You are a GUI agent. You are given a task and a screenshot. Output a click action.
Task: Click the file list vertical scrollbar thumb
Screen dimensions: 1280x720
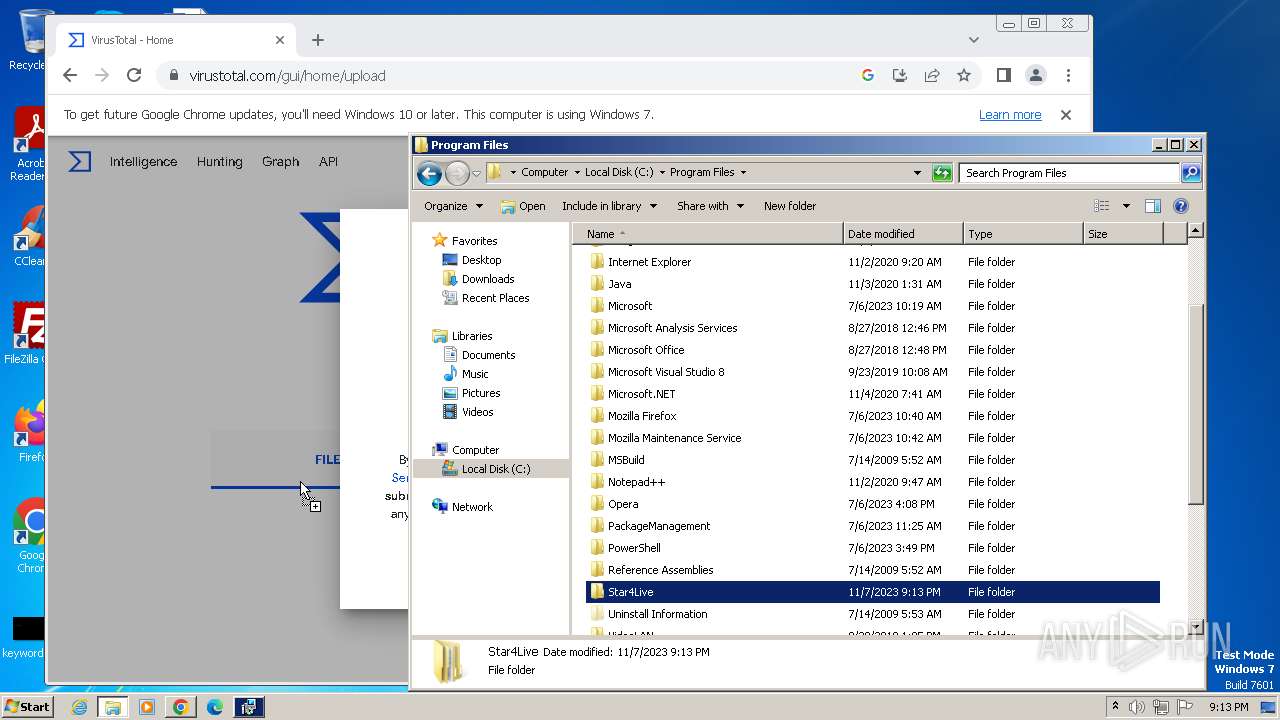click(x=1195, y=402)
